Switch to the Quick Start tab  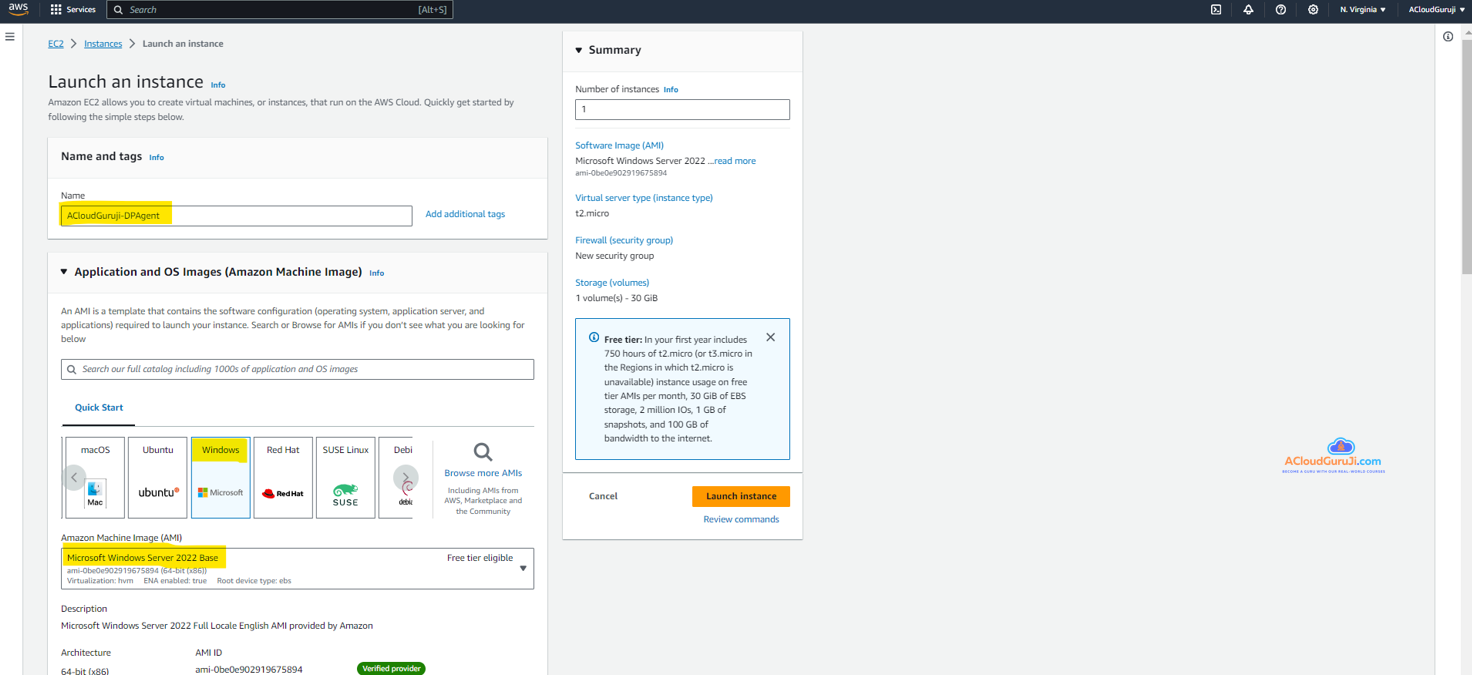(99, 408)
